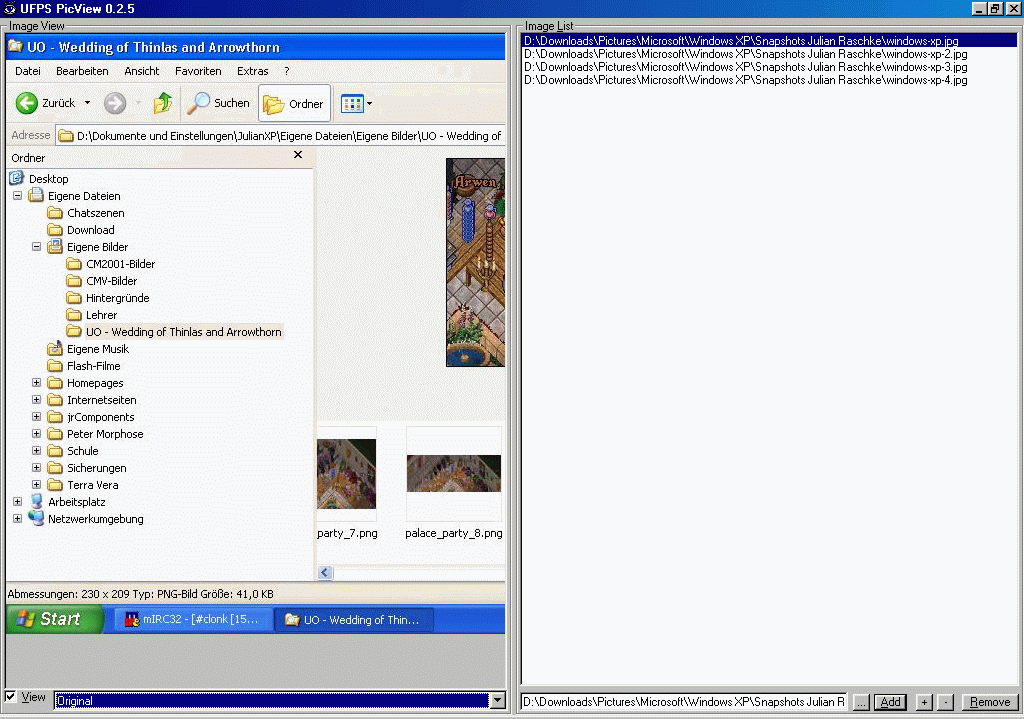Collapse the Eigene Dateien tree node
Screen dimensions: 1024x719
pyautogui.click(x=18, y=196)
